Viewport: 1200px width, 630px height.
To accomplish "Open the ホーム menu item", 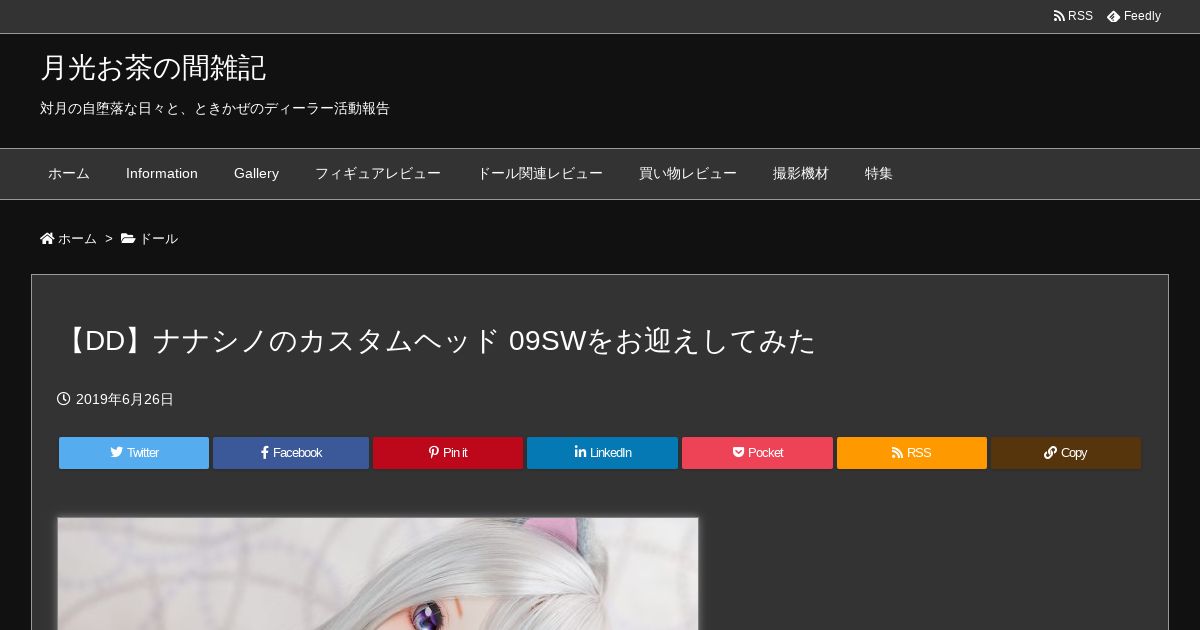I will (69, 174).
